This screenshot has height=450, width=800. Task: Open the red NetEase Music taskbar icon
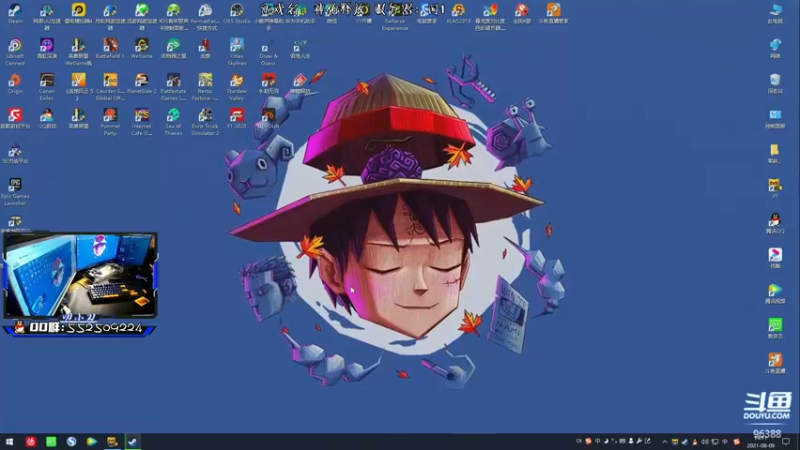(31, 441)
